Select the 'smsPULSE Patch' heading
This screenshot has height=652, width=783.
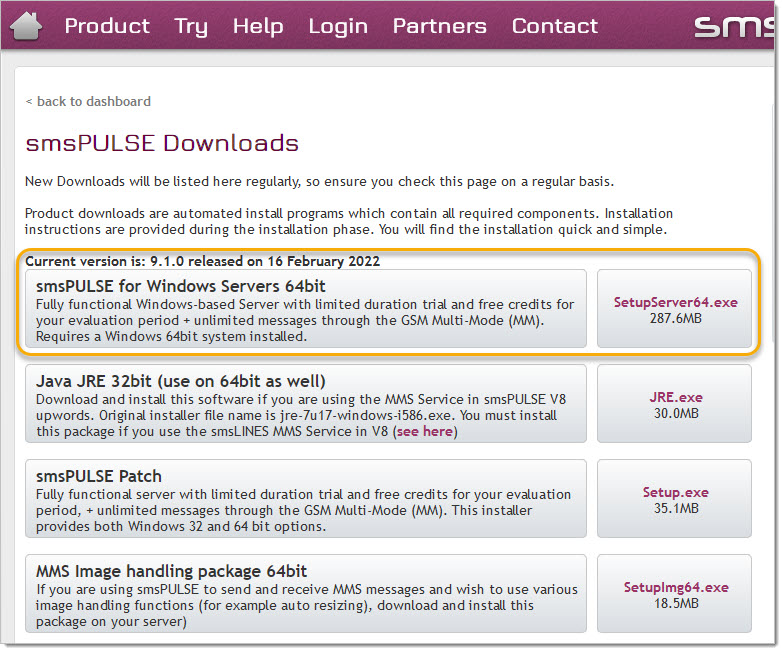(x=99, y=477)
